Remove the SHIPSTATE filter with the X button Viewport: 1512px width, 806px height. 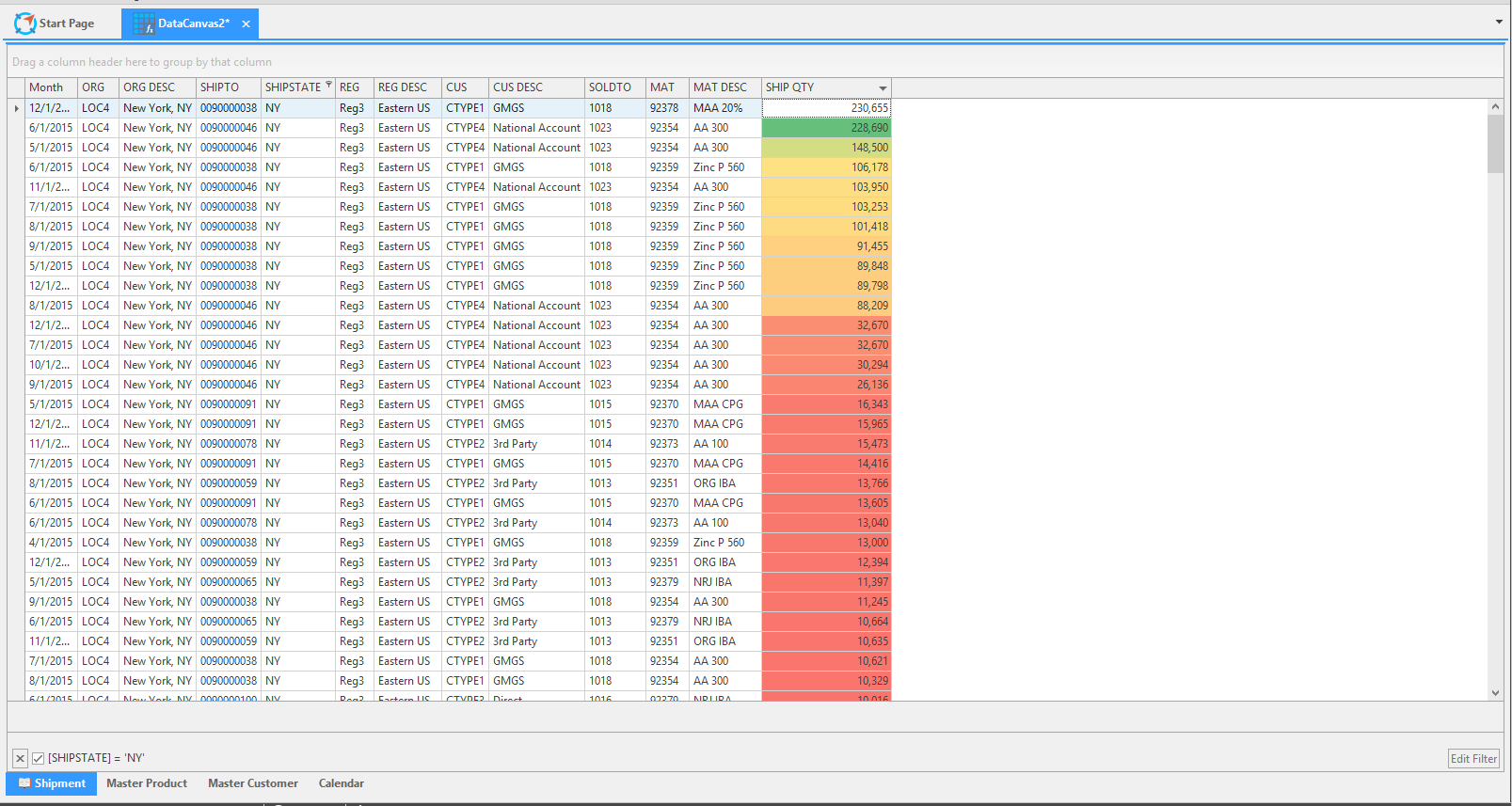click(20, 758)
